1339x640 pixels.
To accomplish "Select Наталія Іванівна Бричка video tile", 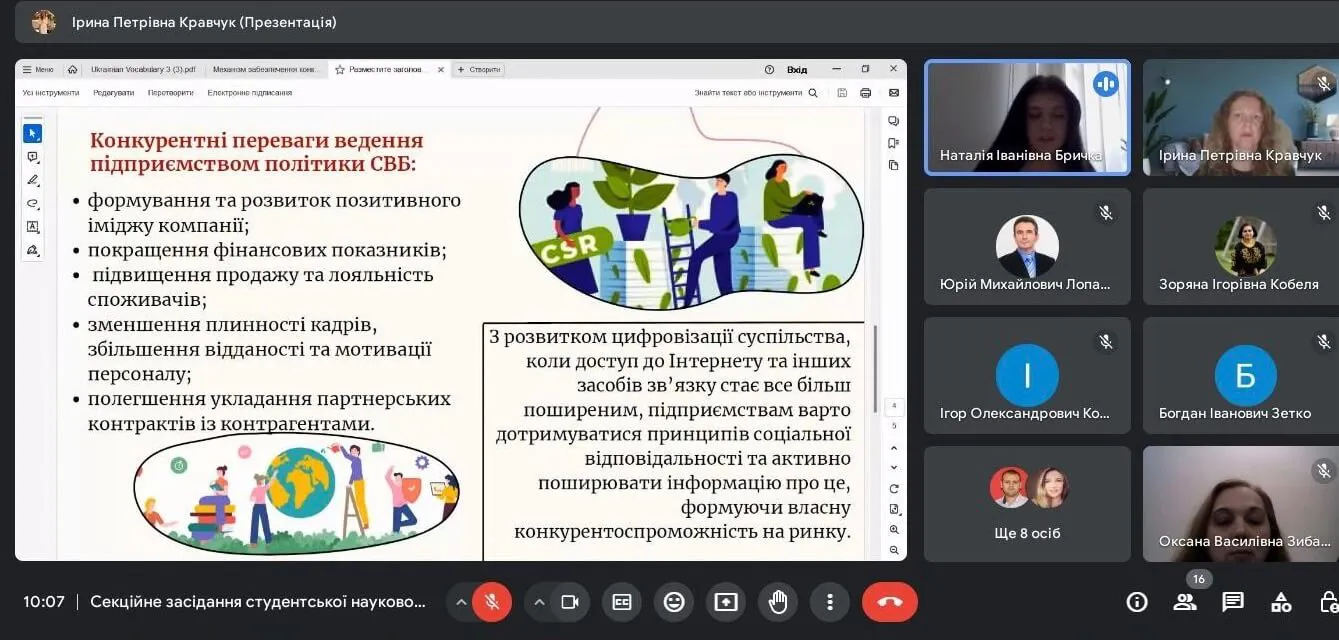I will (x=1027, y=118).
